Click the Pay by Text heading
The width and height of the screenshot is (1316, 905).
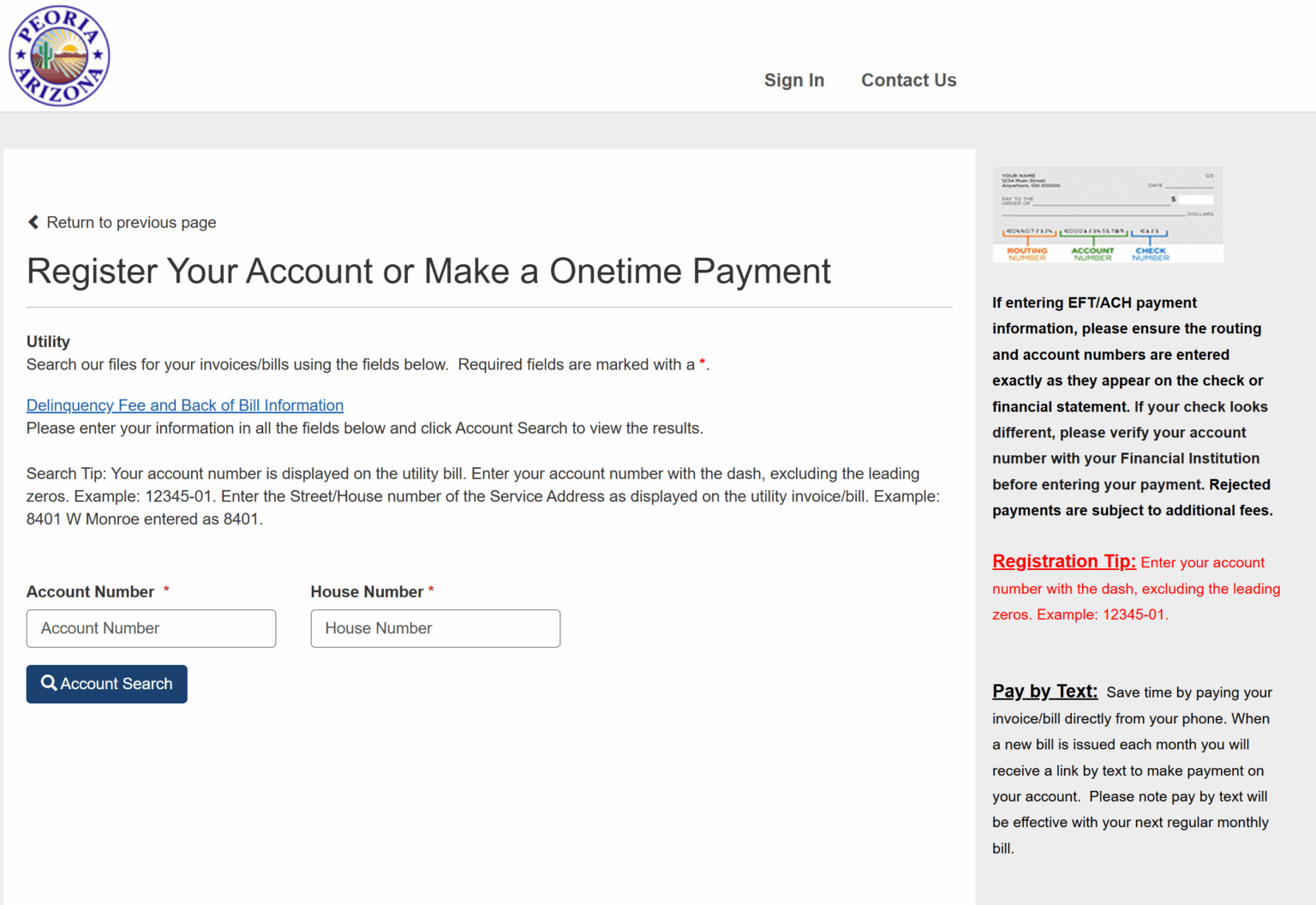click(1044, 691)
